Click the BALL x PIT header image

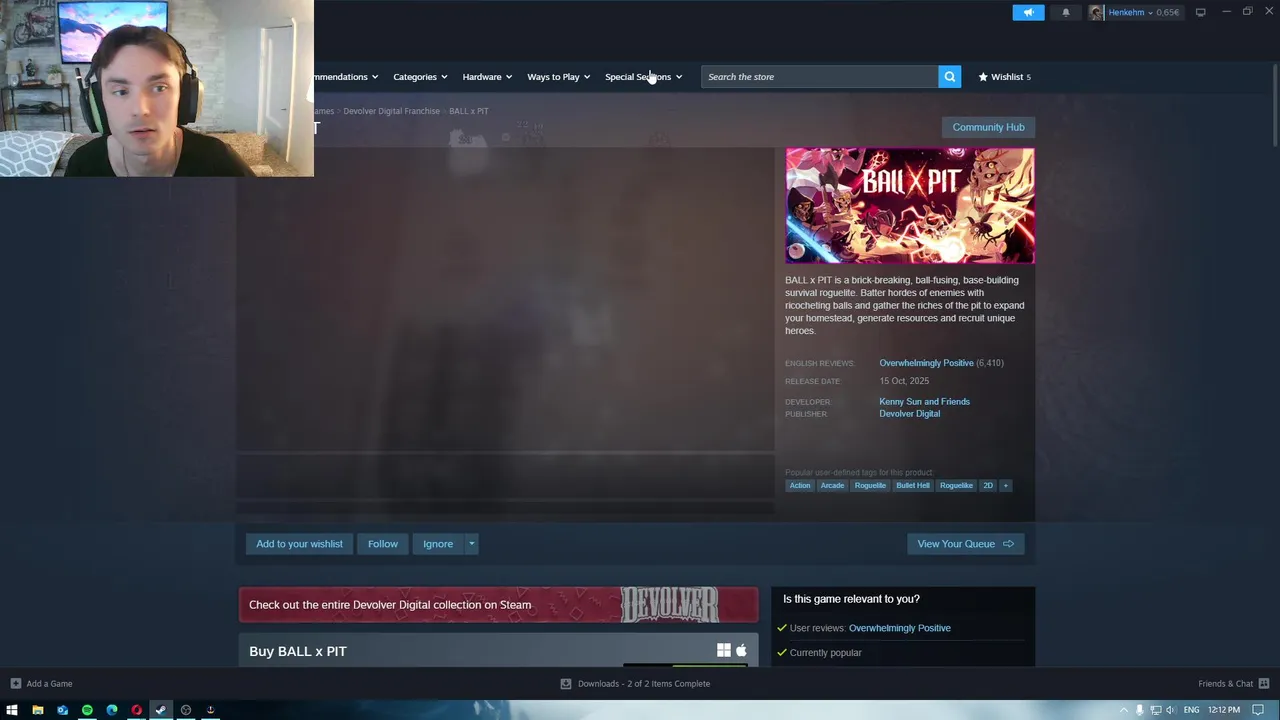click(910, 206)
